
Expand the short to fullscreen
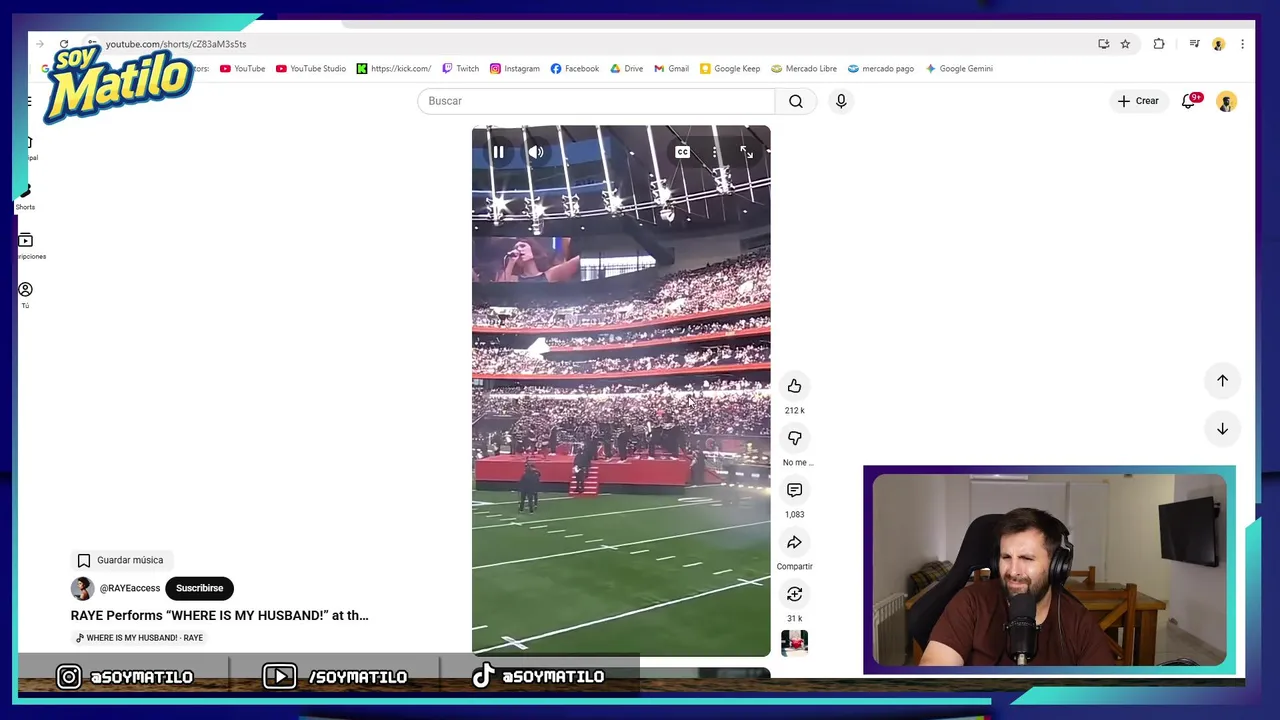point(746,152)
